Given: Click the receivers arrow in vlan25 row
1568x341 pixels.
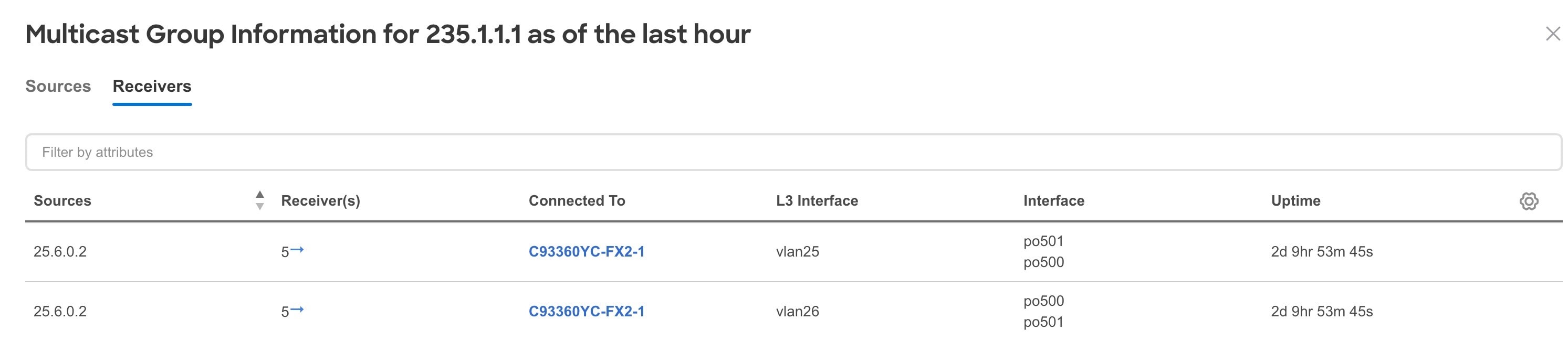Looking at the screenshot, I should (x=297, y=250).
